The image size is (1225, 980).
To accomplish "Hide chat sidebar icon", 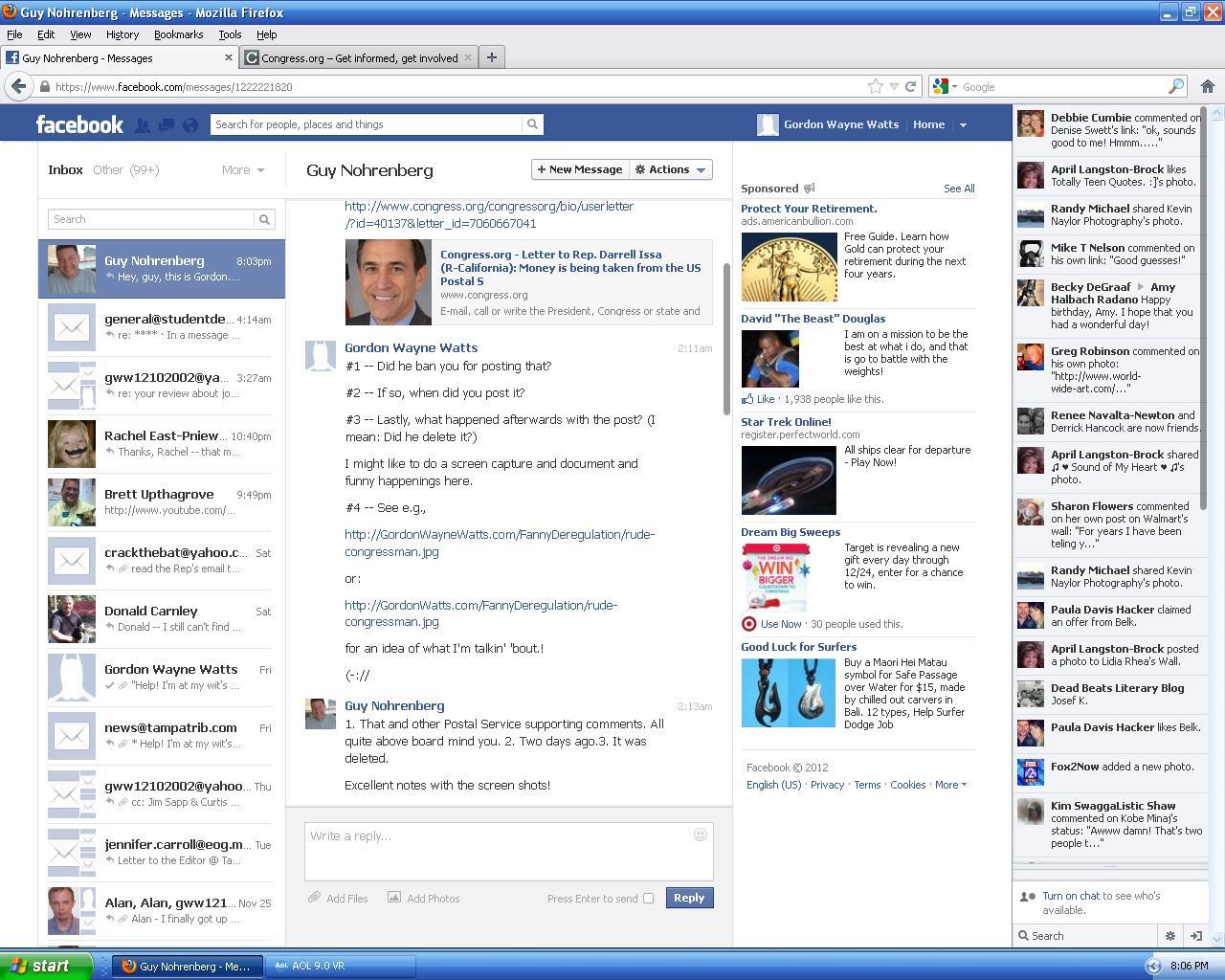I will click(x=1195, y=936).
